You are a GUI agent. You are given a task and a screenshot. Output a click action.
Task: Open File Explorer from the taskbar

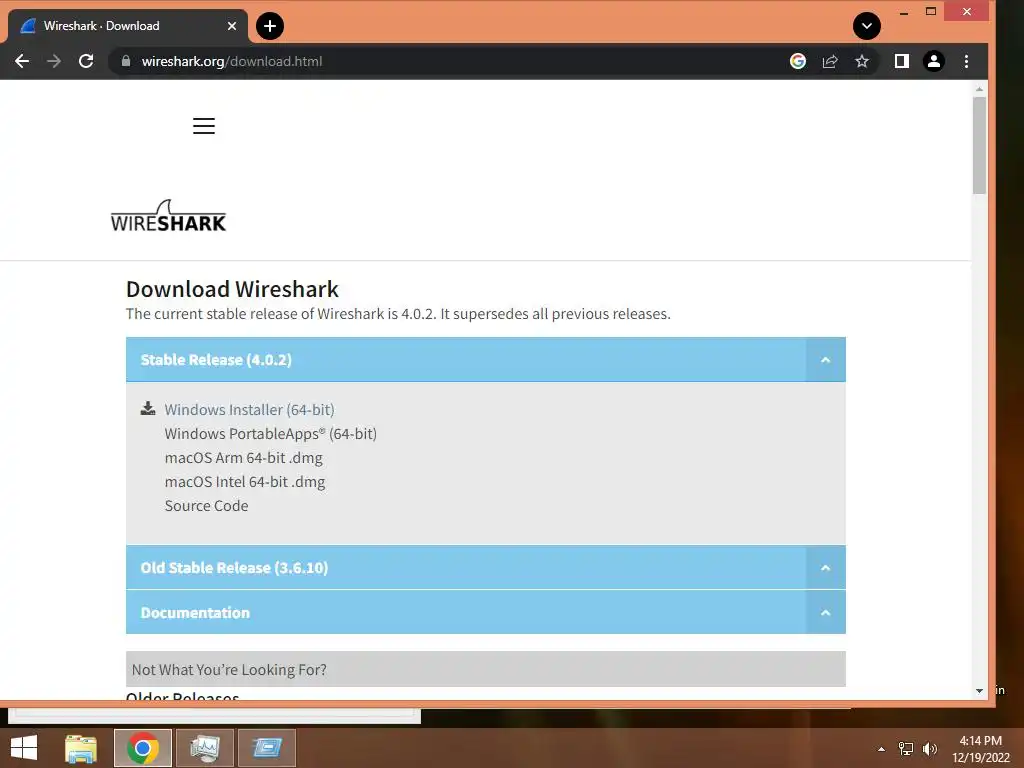click(81, 748)
